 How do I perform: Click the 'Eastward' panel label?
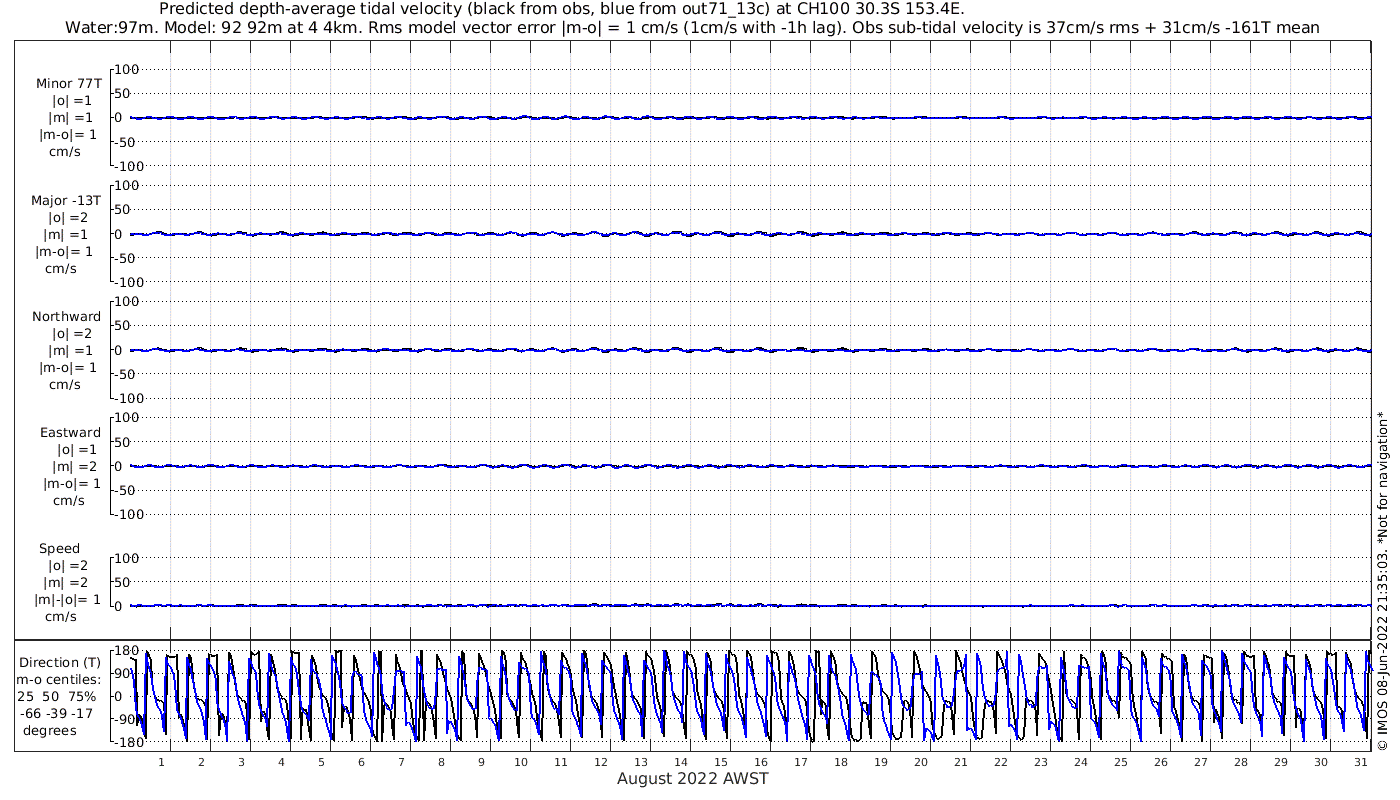70,433
